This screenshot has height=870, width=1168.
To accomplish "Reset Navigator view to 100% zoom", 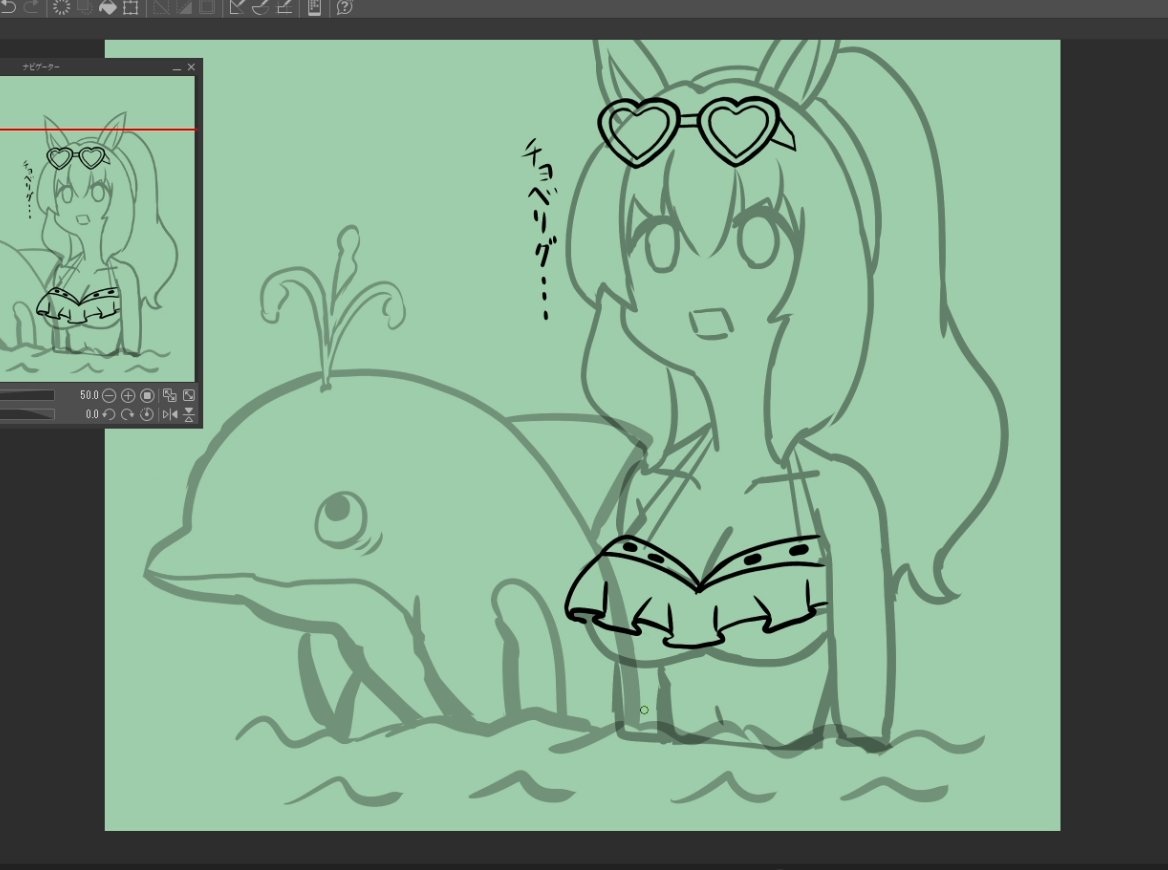I will (147, 395).
